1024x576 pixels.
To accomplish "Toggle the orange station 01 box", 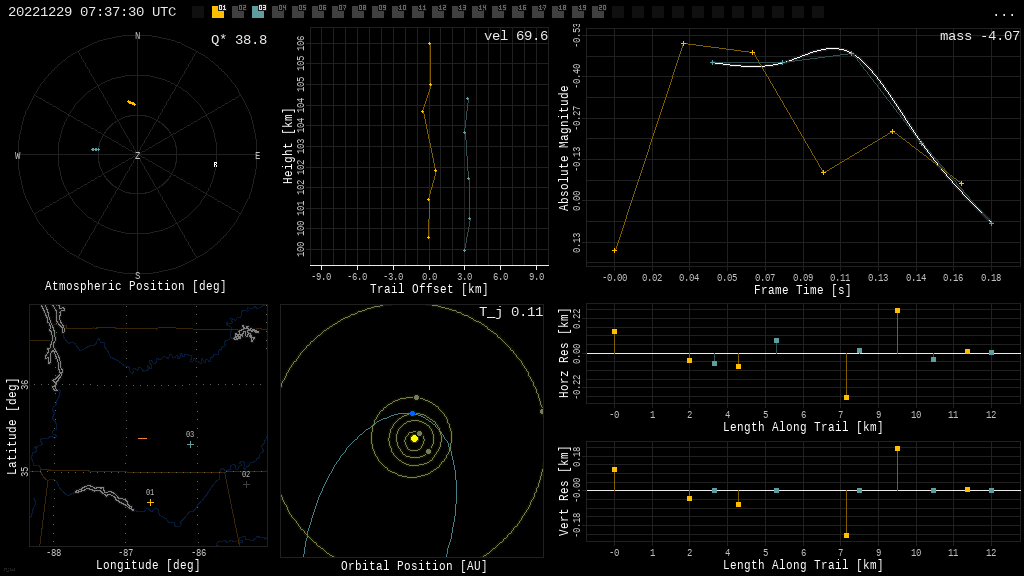I will point(218,12).
